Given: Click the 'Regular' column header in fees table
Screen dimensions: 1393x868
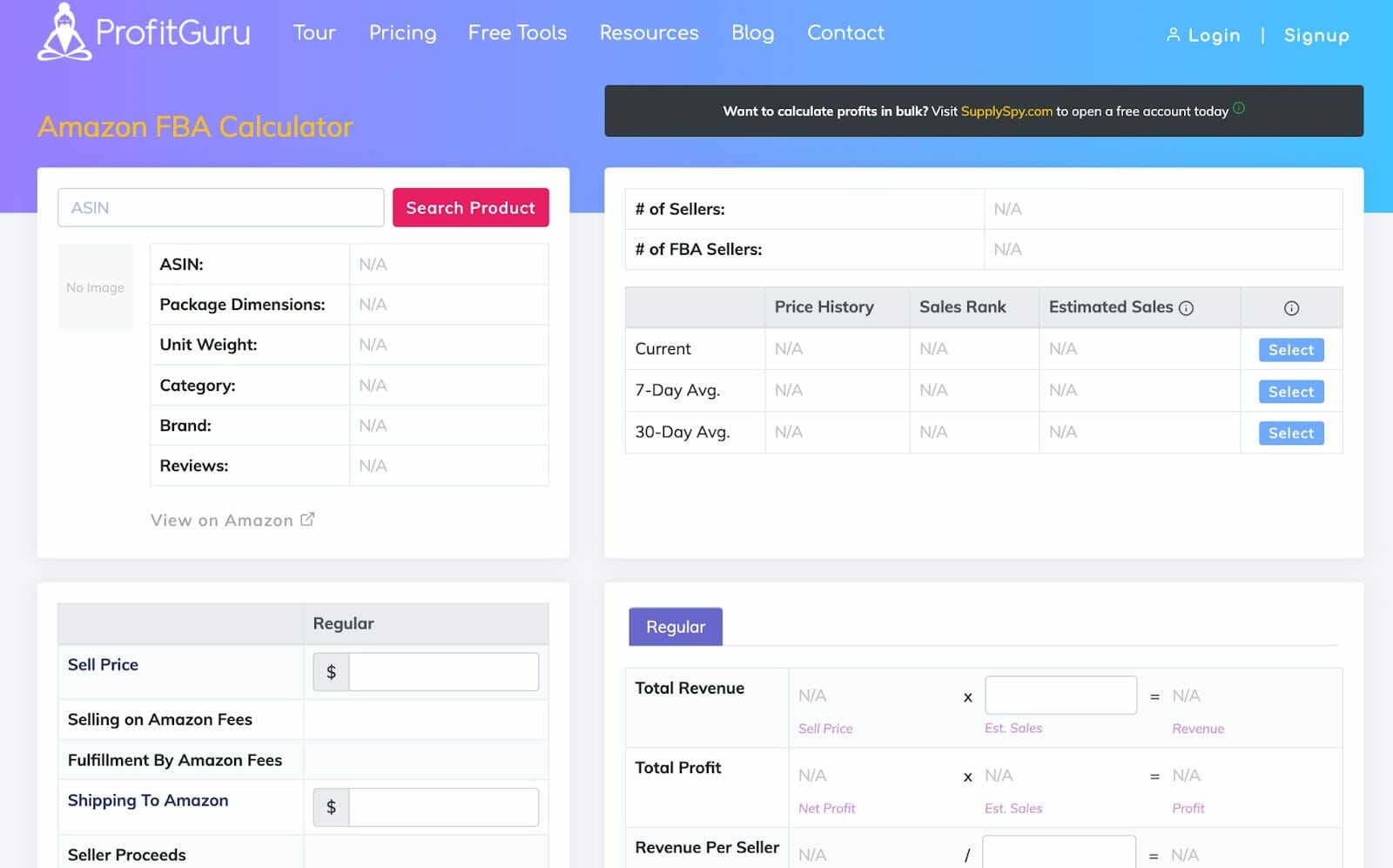Looking at the screenshot, I should [x=343, y=624].
